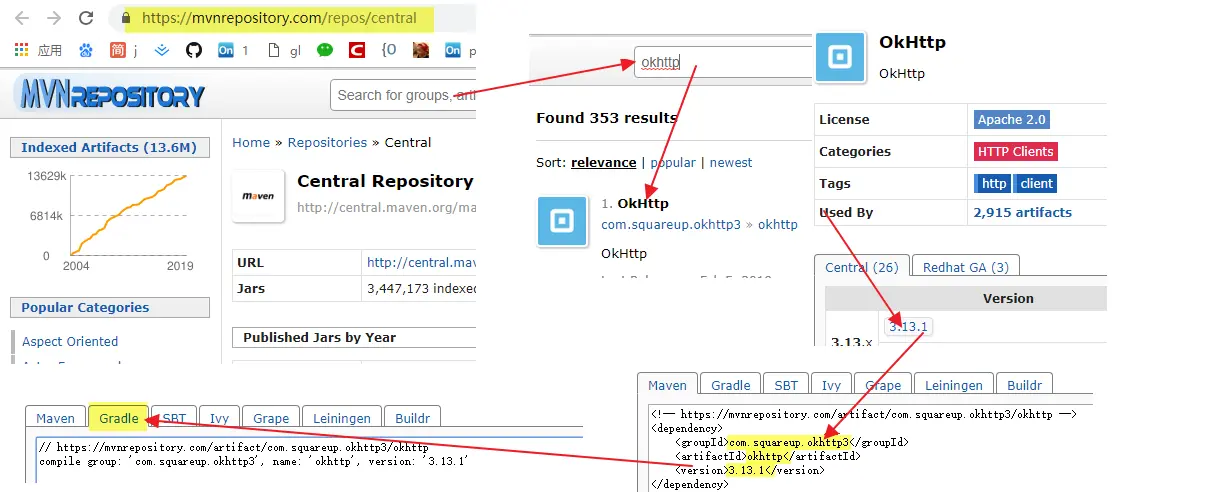Viewport: 1225px width, 492px height.
Task: Open the Home breadcrumb link
Action: click(251, 142)
